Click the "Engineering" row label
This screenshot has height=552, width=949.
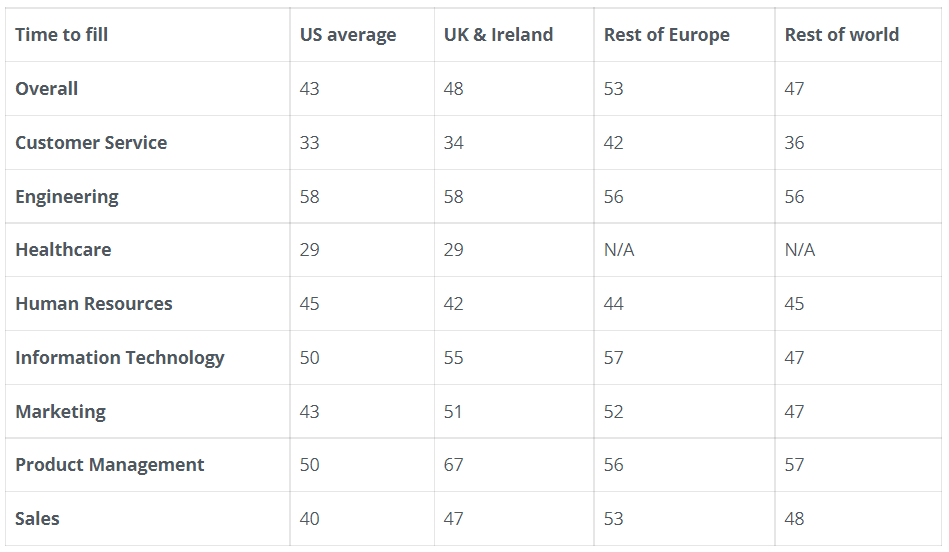click(67, 197)
